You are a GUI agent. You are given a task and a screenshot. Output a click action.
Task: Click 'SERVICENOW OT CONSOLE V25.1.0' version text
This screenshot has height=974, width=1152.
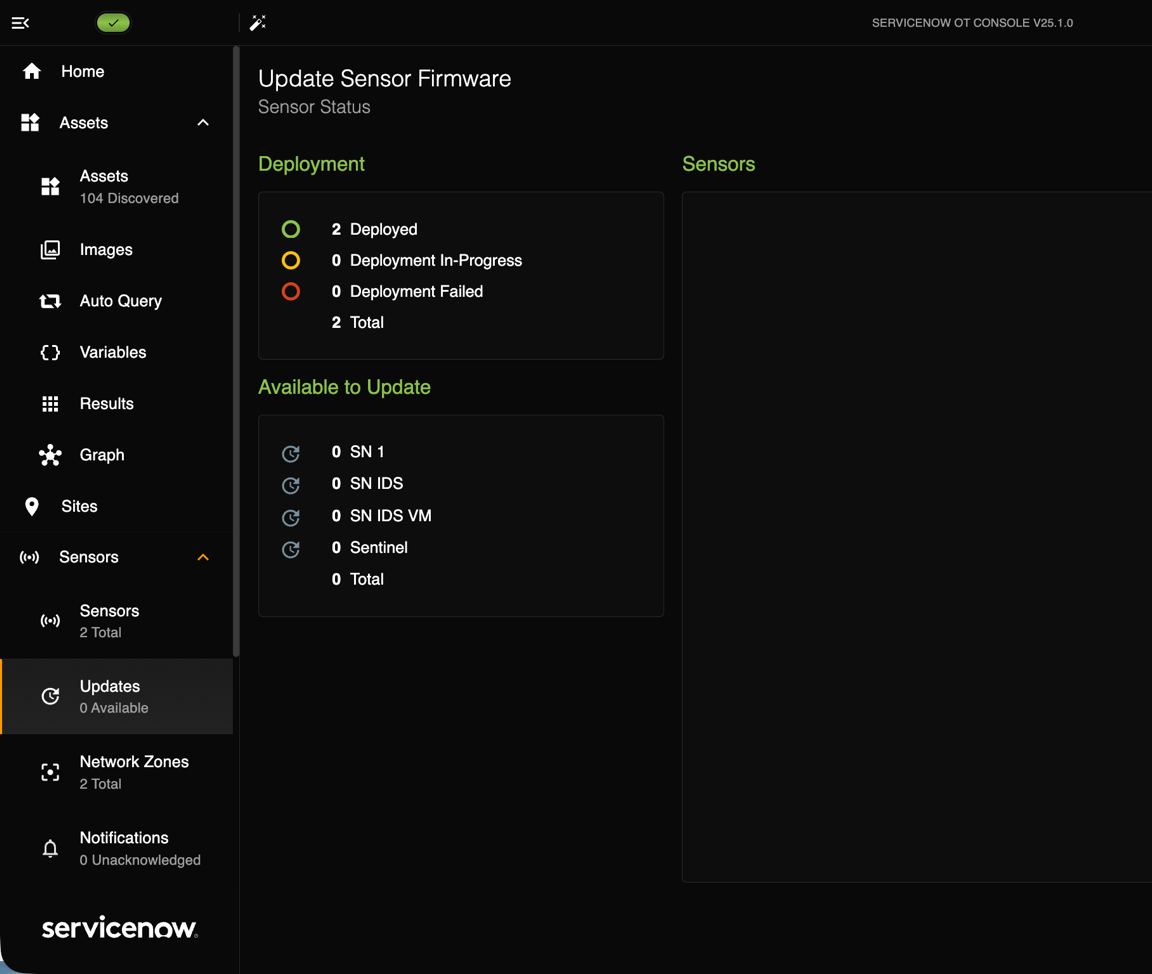[x=972, y=23]
